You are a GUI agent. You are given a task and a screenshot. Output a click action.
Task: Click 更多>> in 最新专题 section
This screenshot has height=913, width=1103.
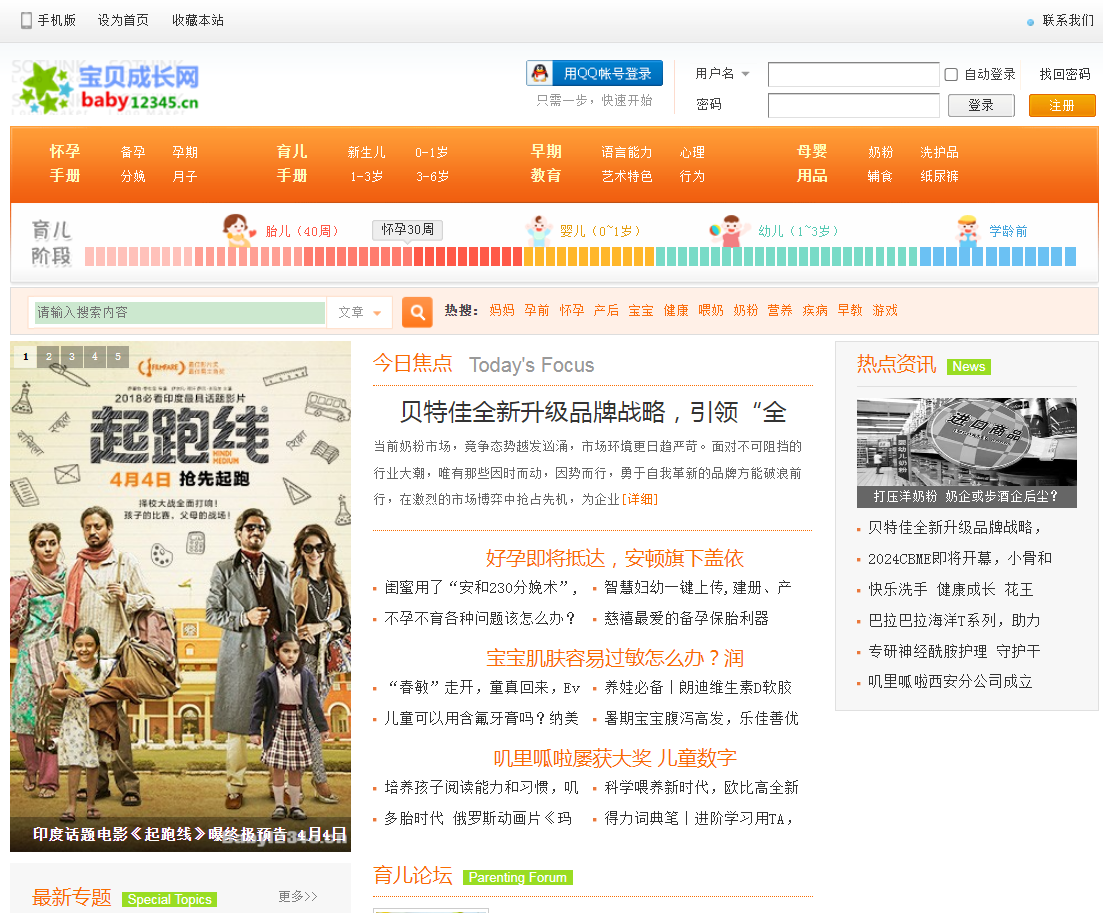(298, 896)
